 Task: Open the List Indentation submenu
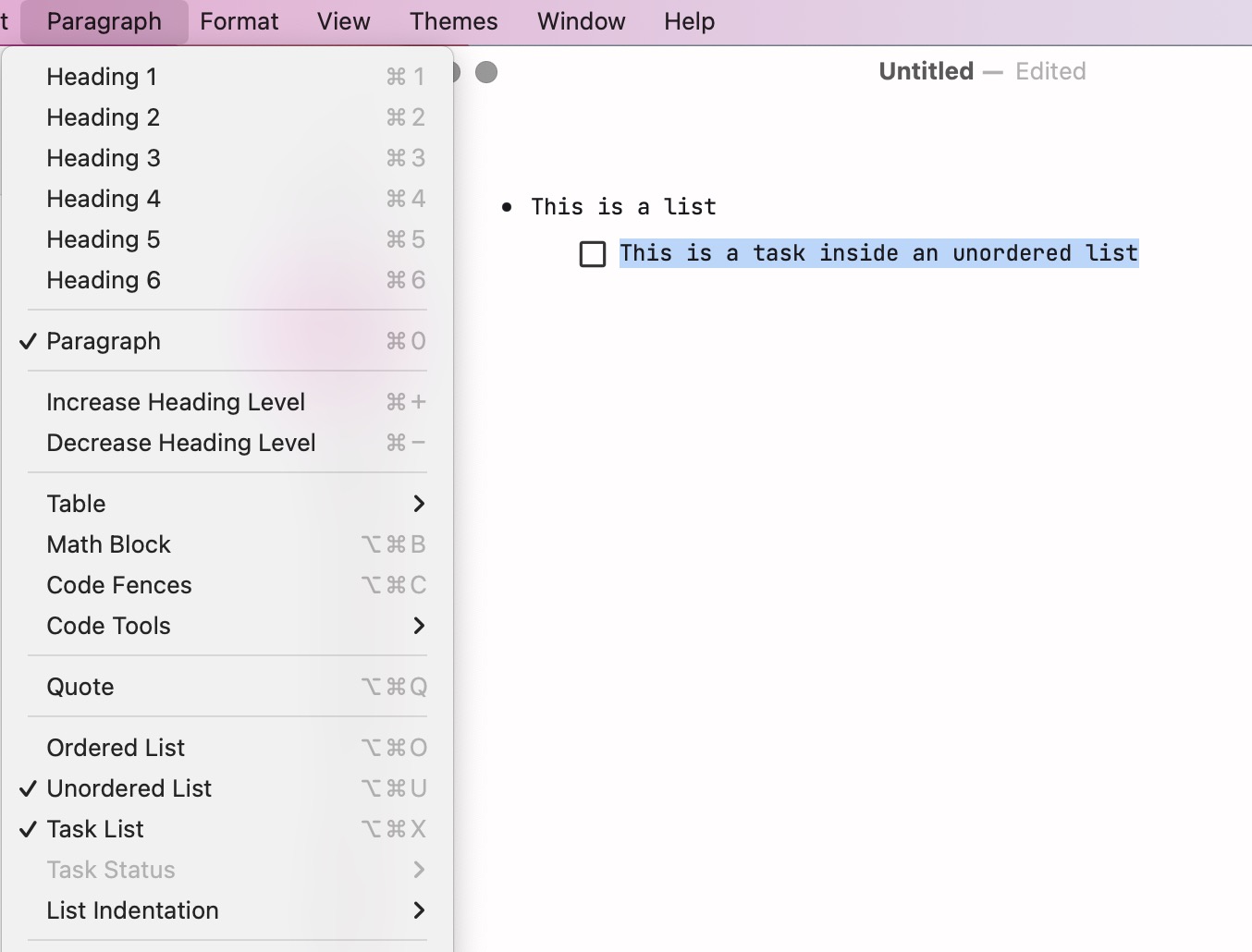click(x=132, y=910)
